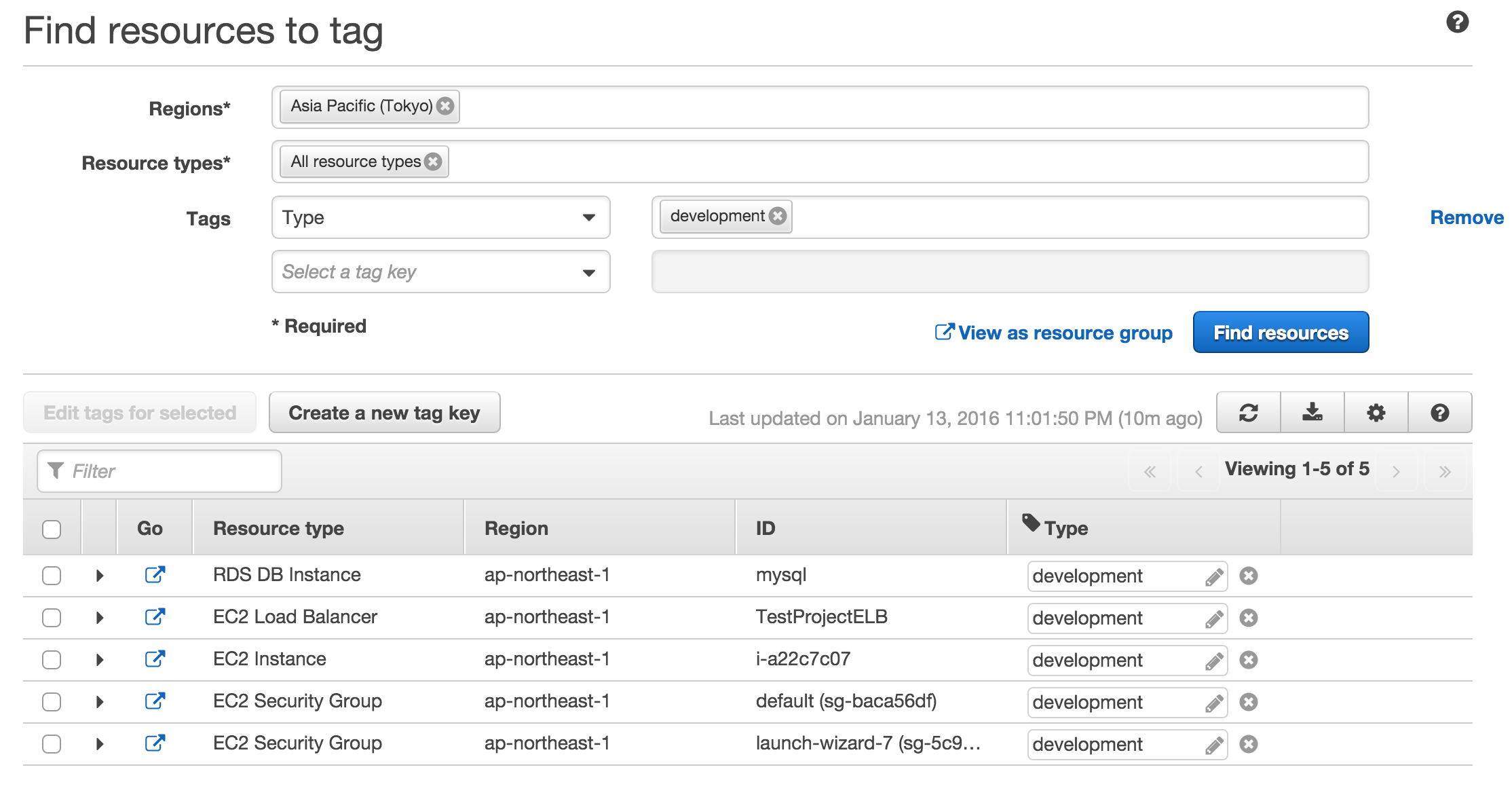The width and height of the screenshot is (1512, 797).
Task: Remove the development tag from instance i-a22c7c07
Action: click(x=1249, y=660)
